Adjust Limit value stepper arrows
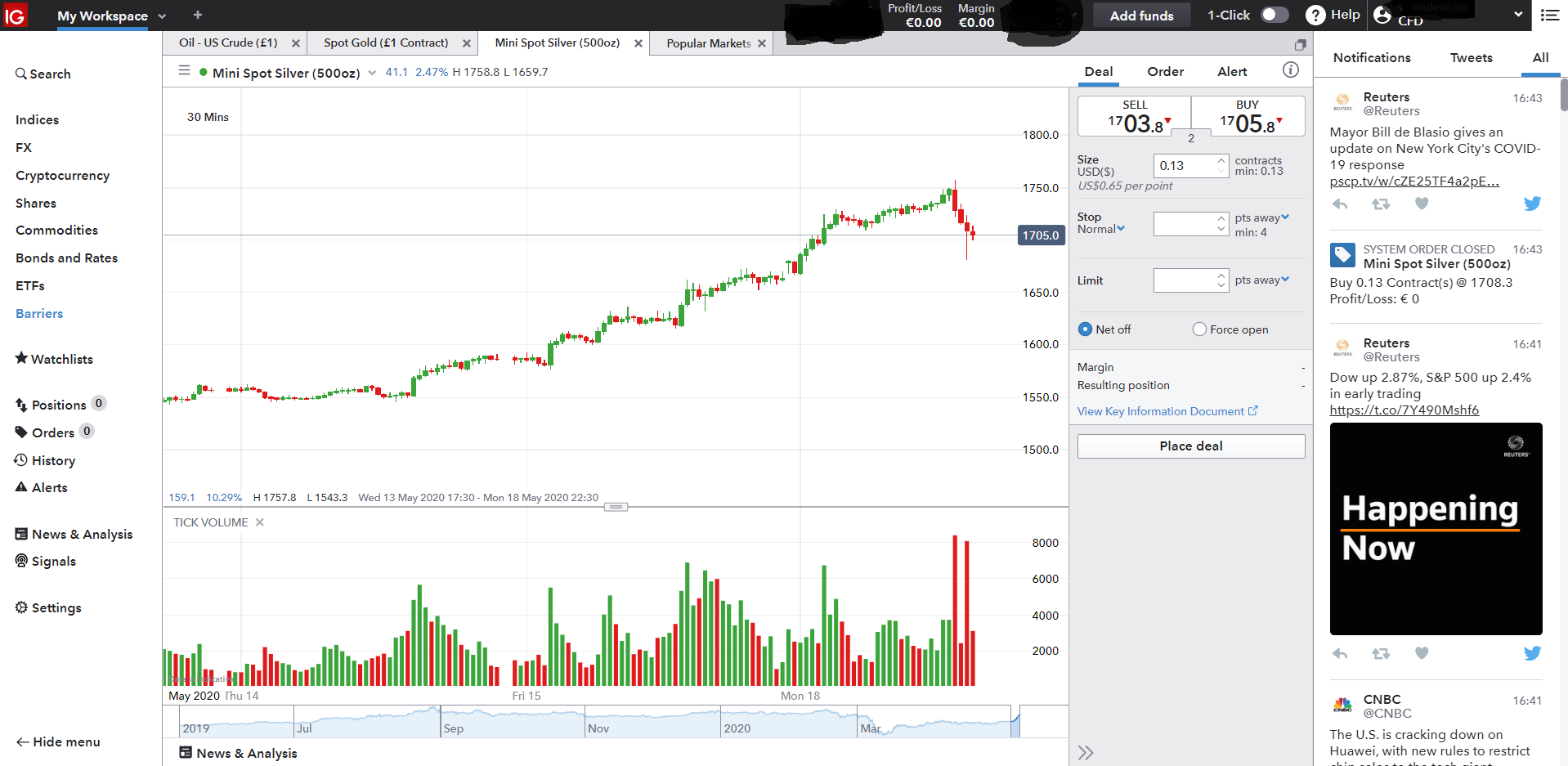The height and width of the screenshot is (766, 1568). [x=1221, y=280]
